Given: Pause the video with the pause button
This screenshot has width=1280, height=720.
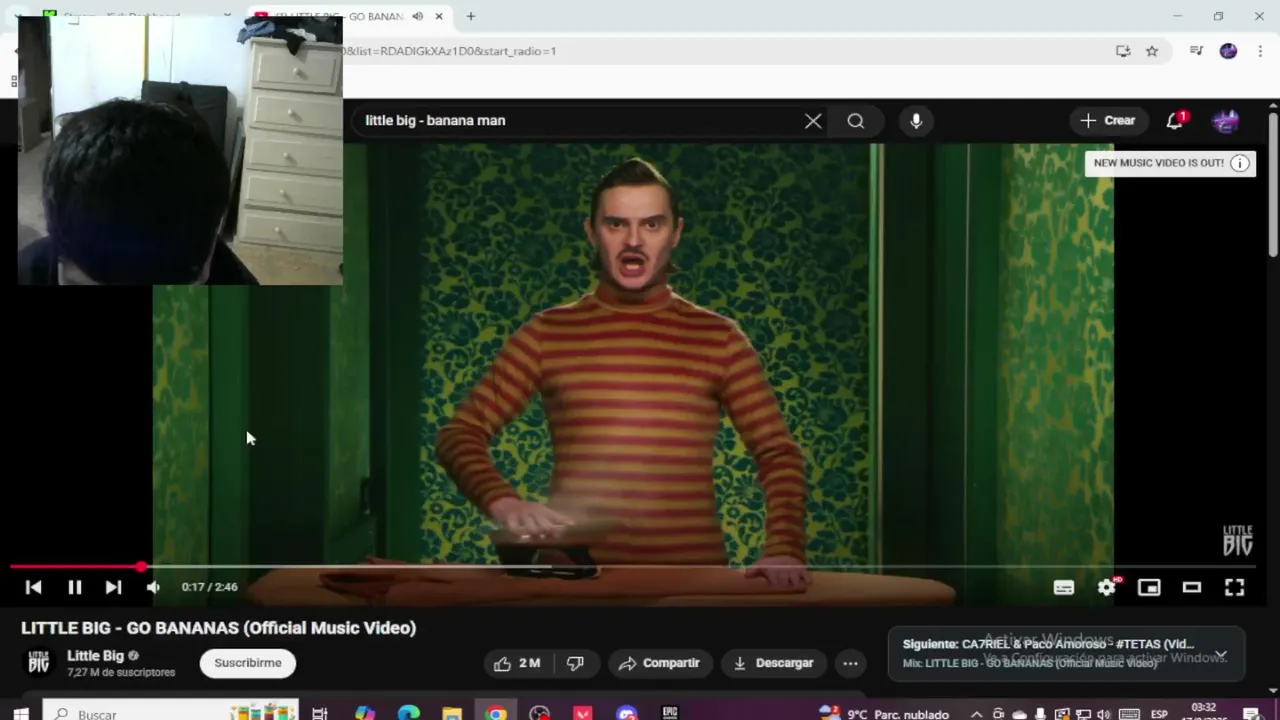Looking at the screenshot, I should pyautogui.click(x=74, y=587).
